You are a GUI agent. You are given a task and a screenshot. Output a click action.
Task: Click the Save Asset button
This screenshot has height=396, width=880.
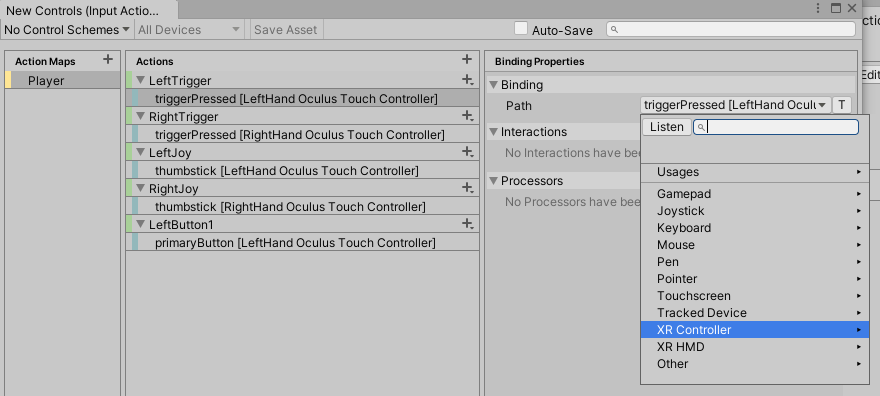[x=286, y=30]
